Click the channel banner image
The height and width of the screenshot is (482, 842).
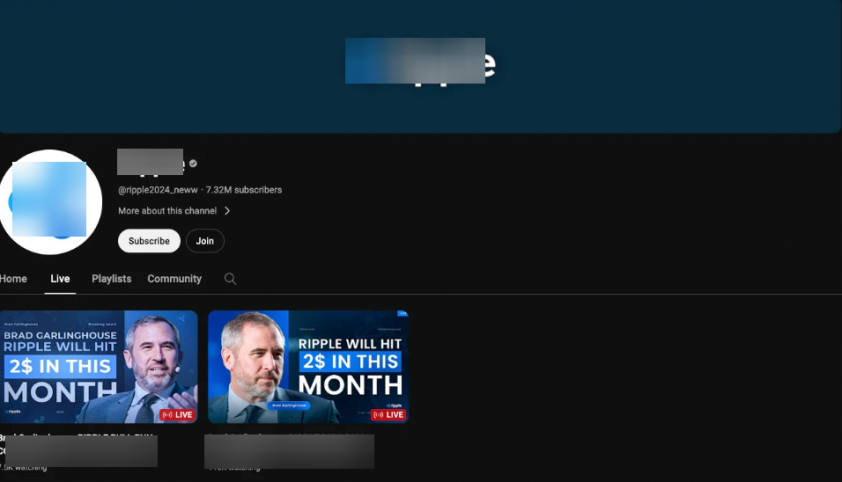tap(420, 66)
